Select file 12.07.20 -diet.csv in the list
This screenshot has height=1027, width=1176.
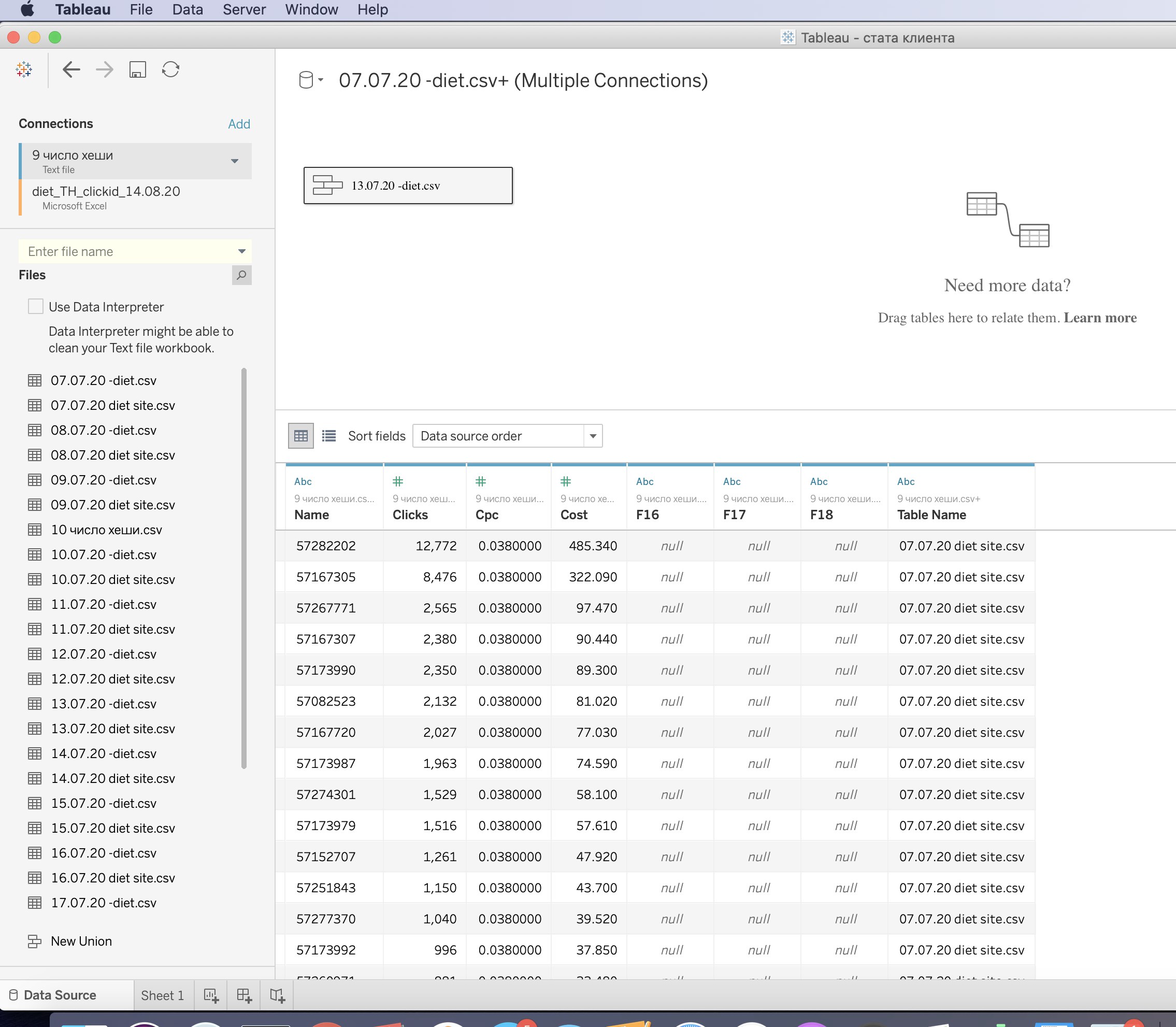(104, 654)
